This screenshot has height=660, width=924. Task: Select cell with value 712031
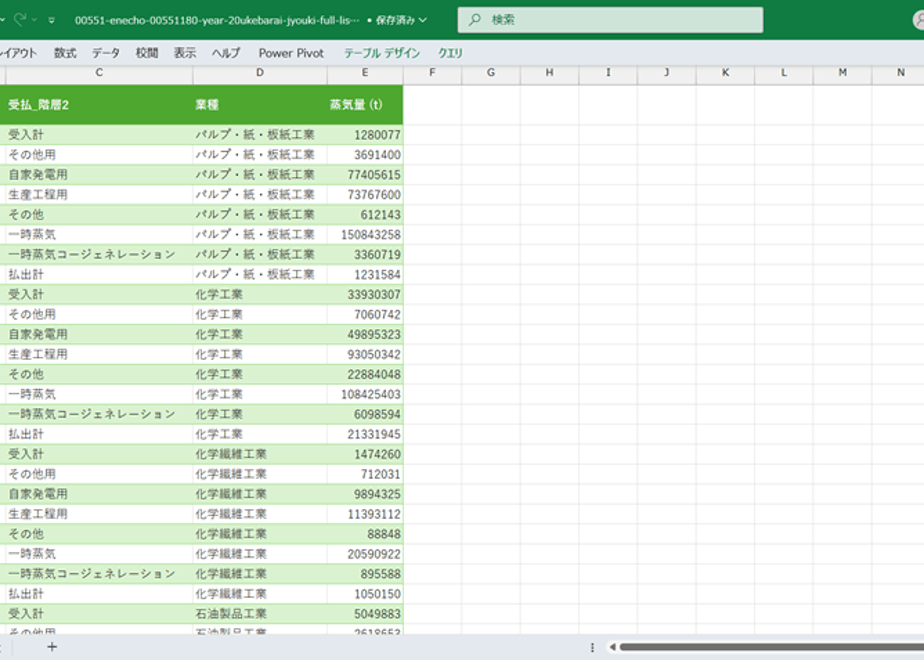[x=365, y=474]
